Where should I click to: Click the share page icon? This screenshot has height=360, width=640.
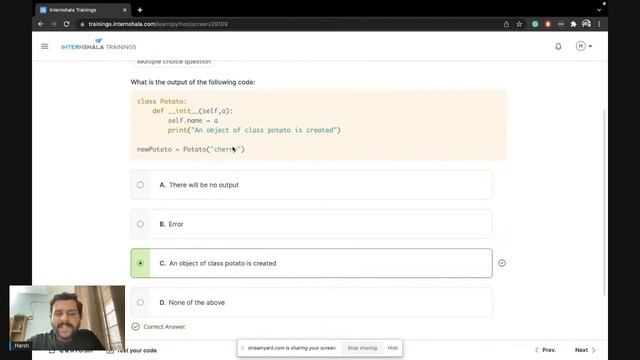click(x=506, y=24)
